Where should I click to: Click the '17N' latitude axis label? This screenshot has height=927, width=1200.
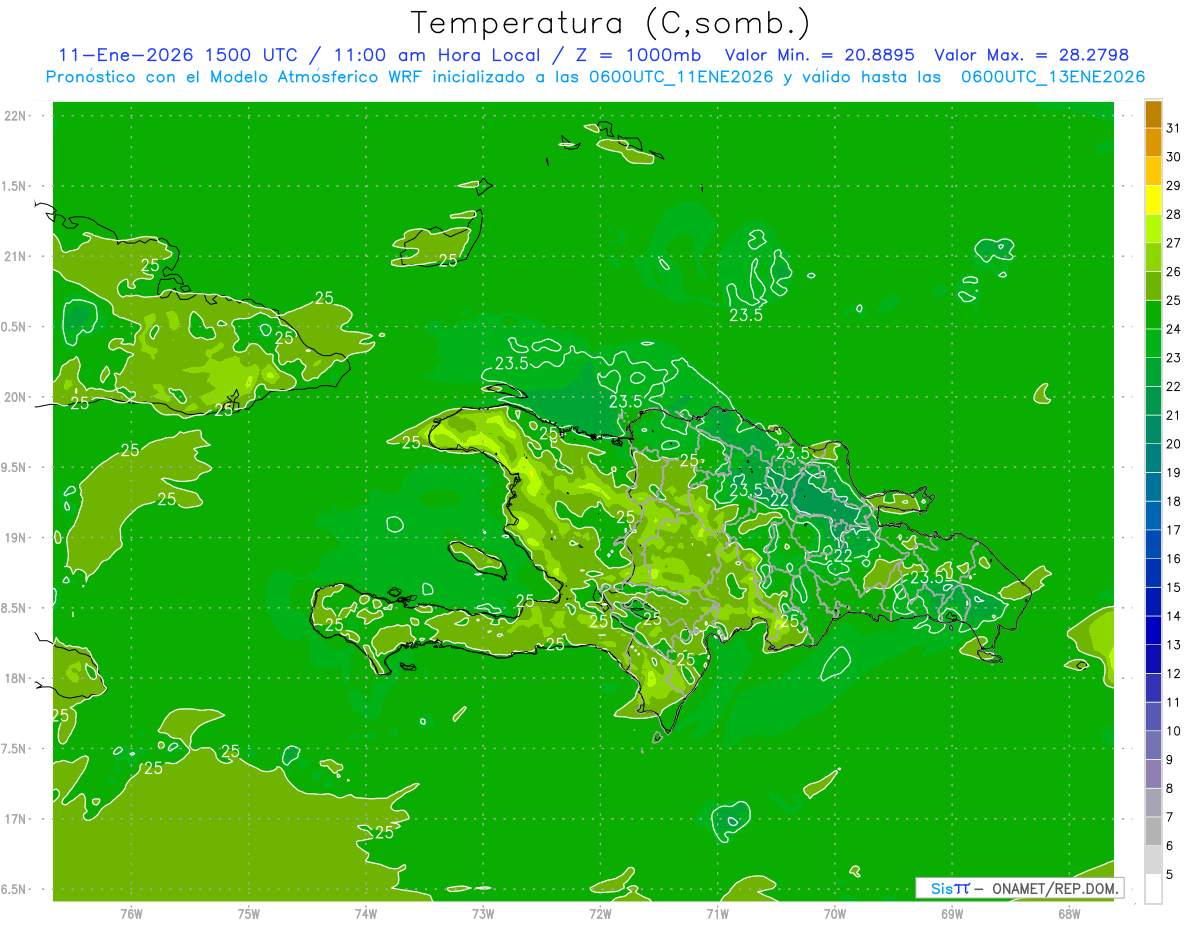coord(16,819)
